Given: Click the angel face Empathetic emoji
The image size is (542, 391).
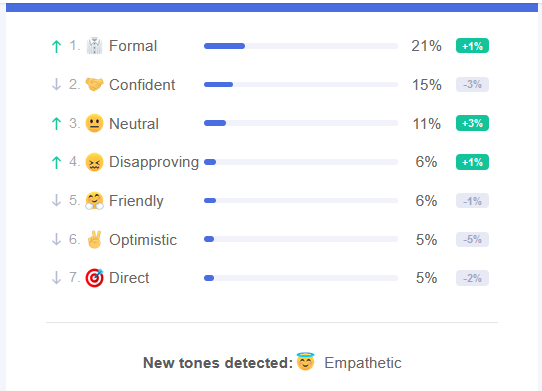Looking at the screenshot, I should 306,361.
